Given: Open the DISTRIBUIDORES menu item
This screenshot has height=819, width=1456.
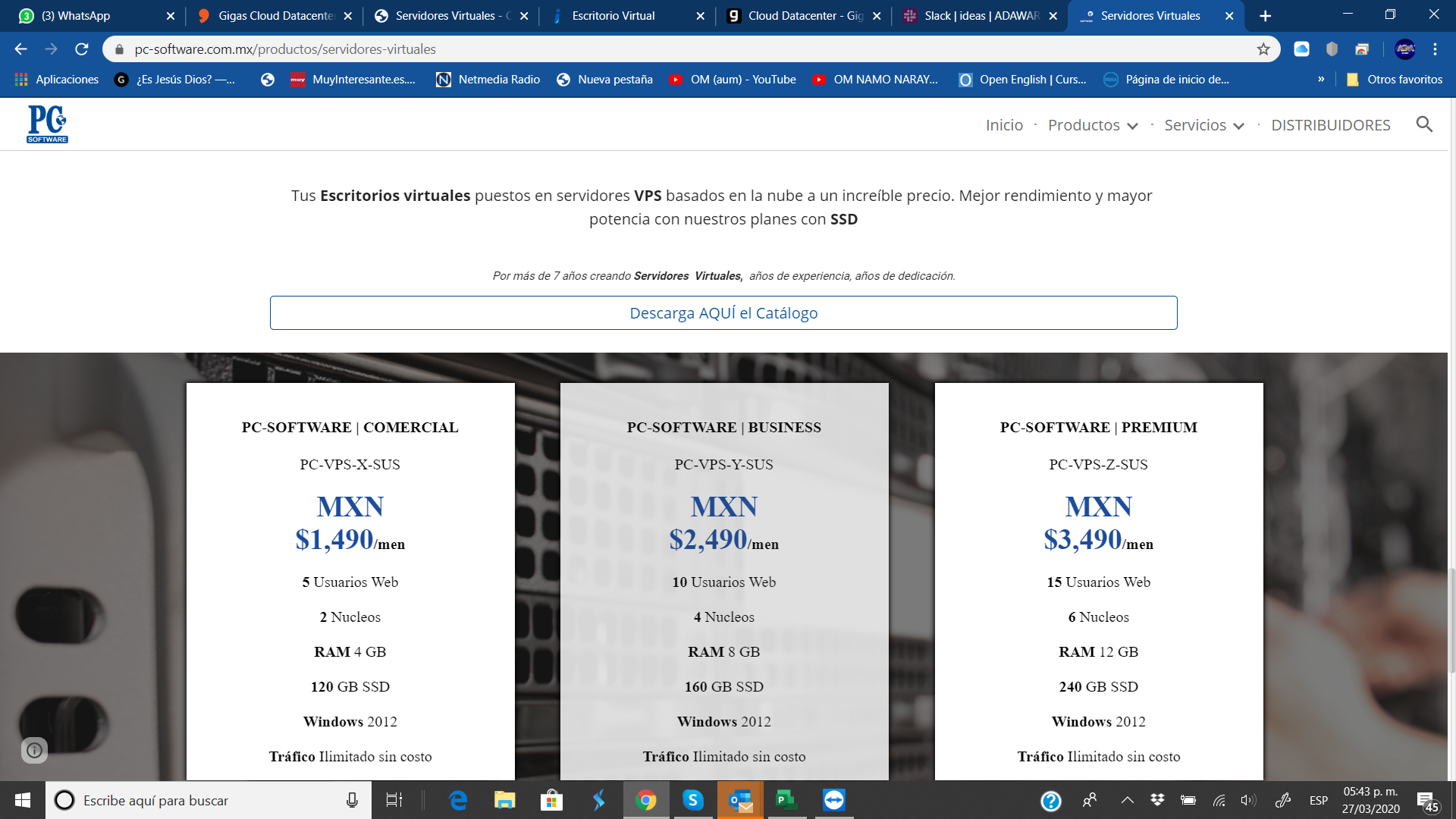Looking at the screenshot, I should coord(1330,125).
